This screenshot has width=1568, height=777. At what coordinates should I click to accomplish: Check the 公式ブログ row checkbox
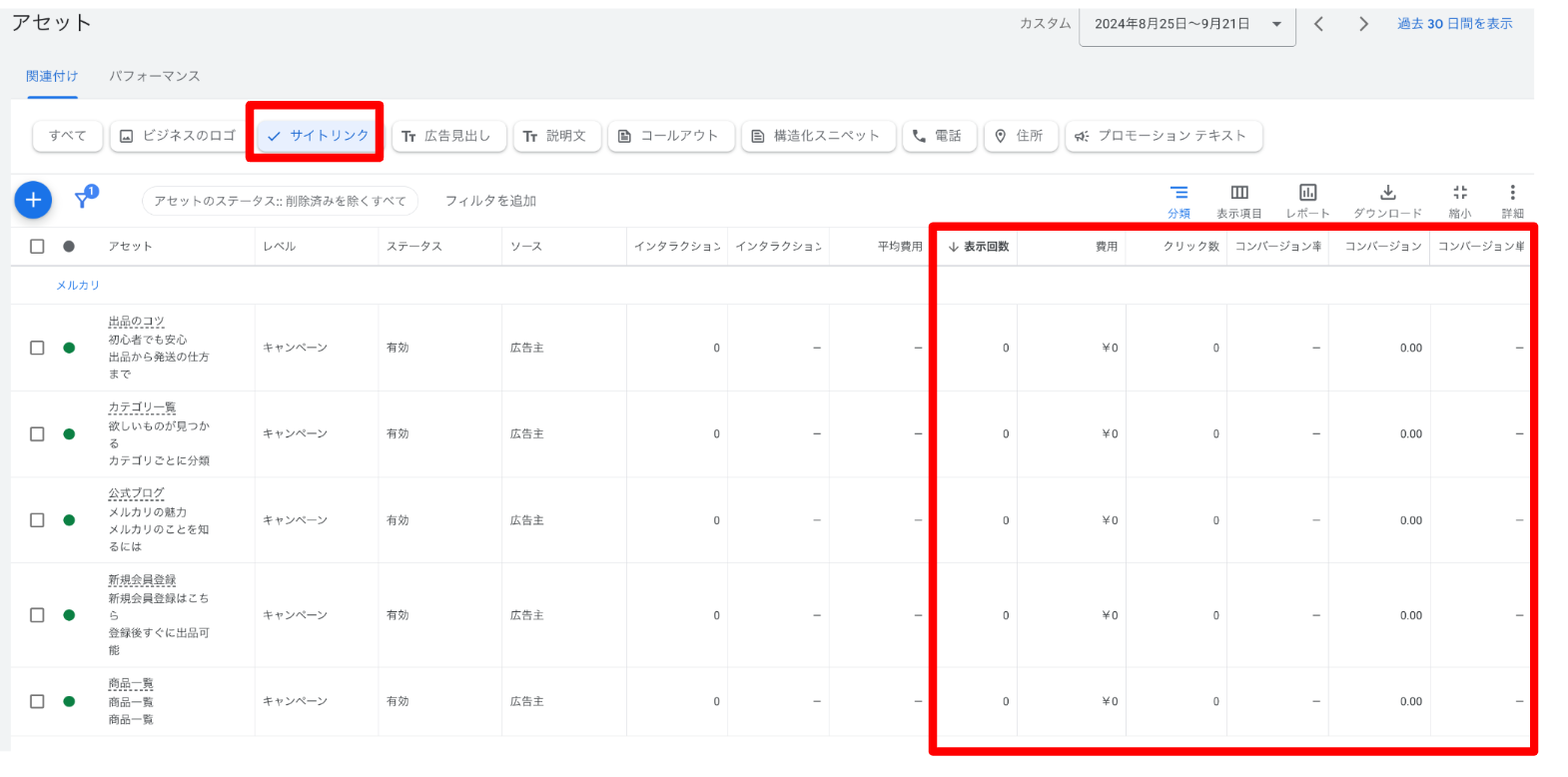[37, 520]
